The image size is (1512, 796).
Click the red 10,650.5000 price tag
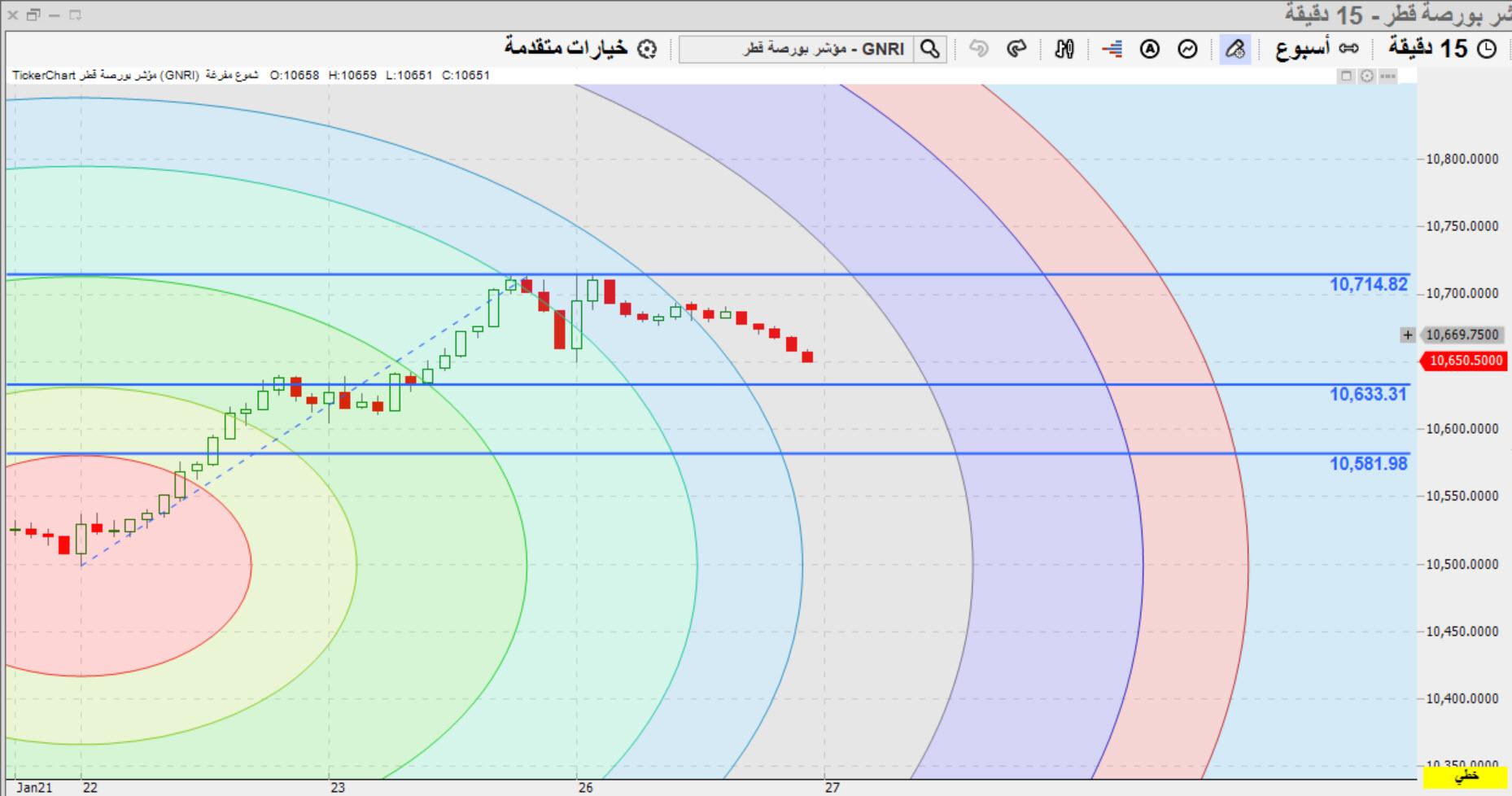pos(1463,361)
